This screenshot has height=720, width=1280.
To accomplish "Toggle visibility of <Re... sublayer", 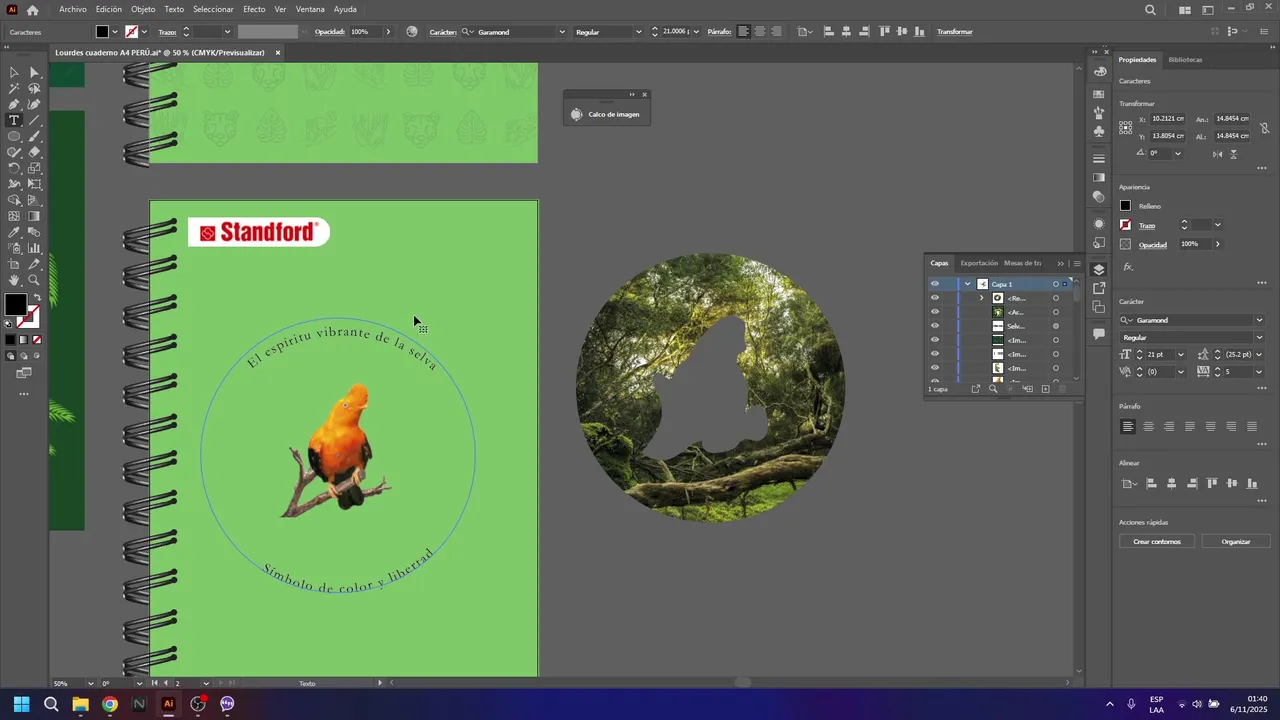I will (x=935, y=298).
